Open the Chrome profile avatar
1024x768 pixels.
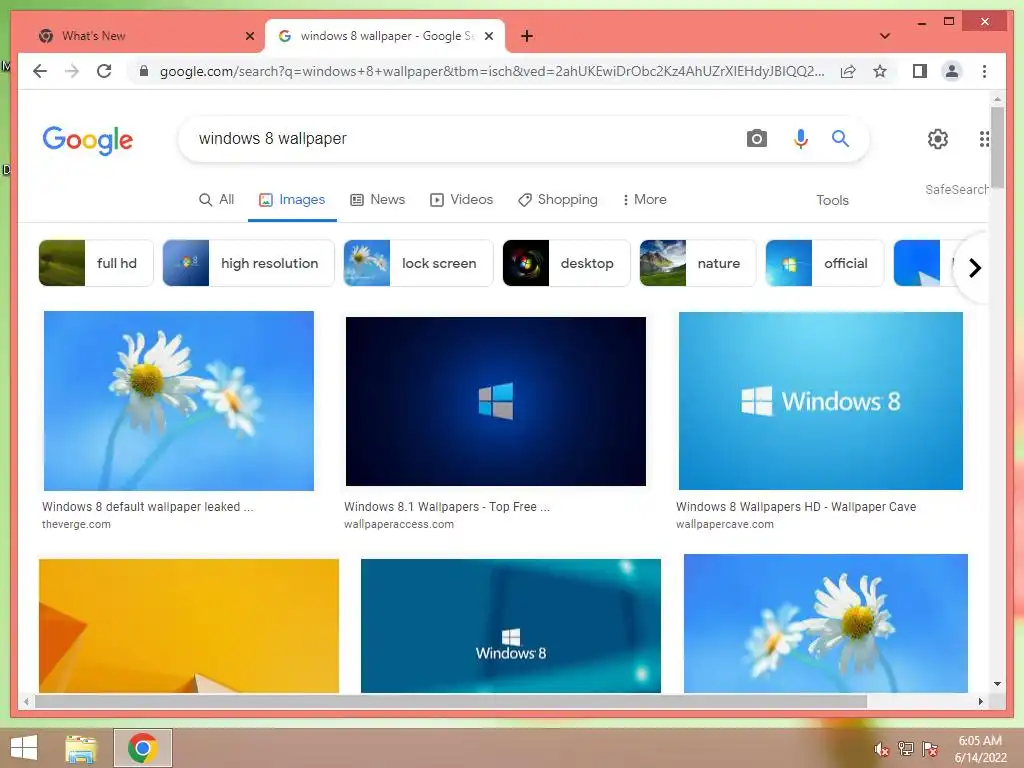point(952,71)
